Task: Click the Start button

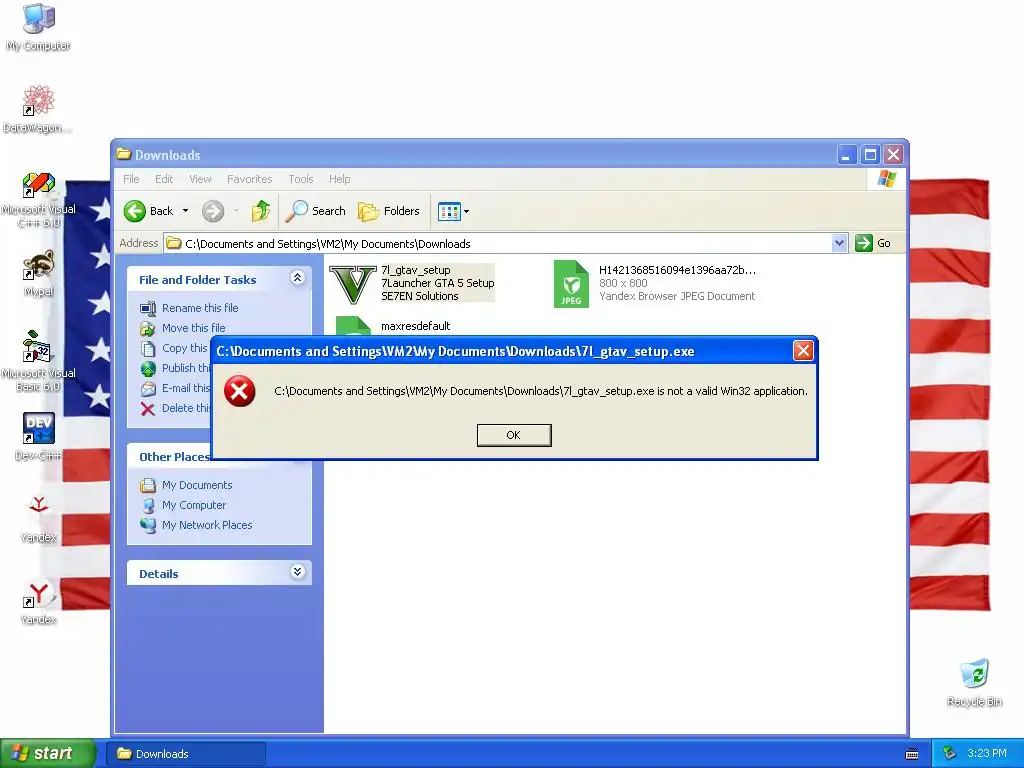Action: [48, 753]
